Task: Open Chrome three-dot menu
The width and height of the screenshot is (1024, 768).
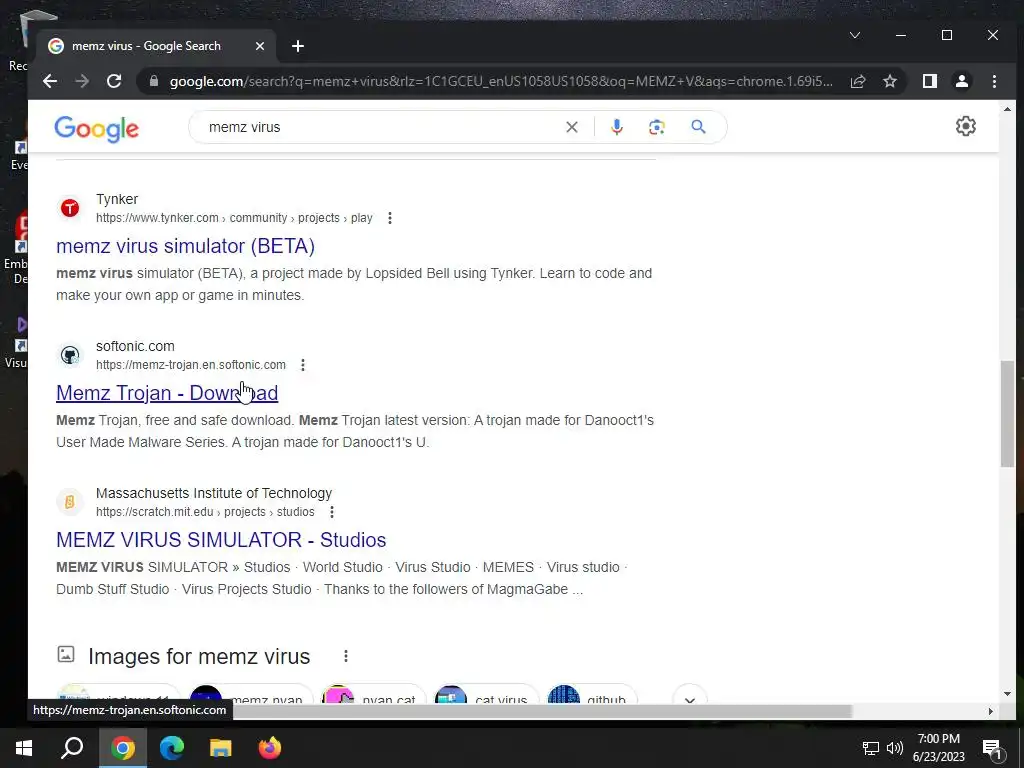Action: (994, 81)
